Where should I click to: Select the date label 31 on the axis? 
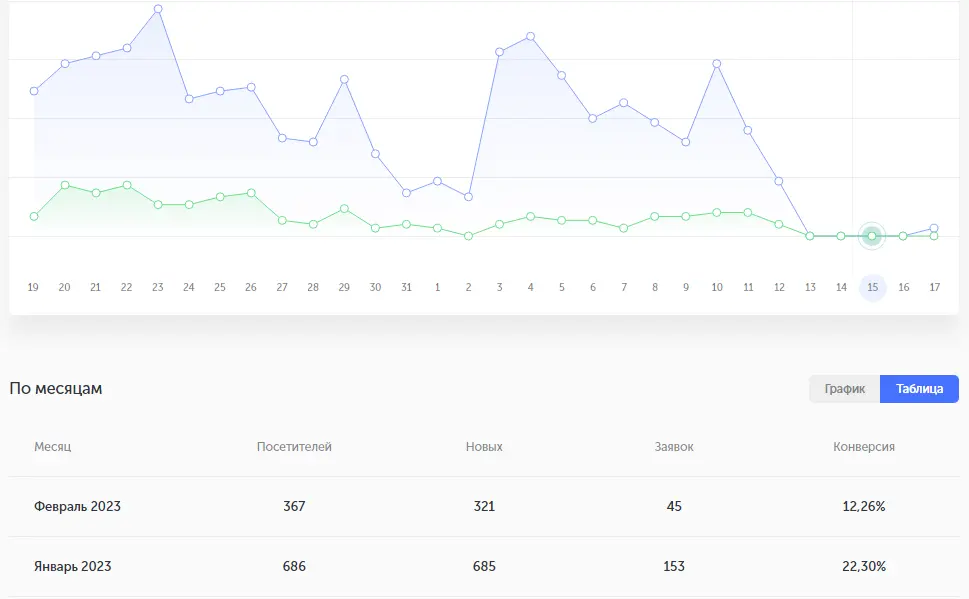pyautogui.click(x=406, y=288)
